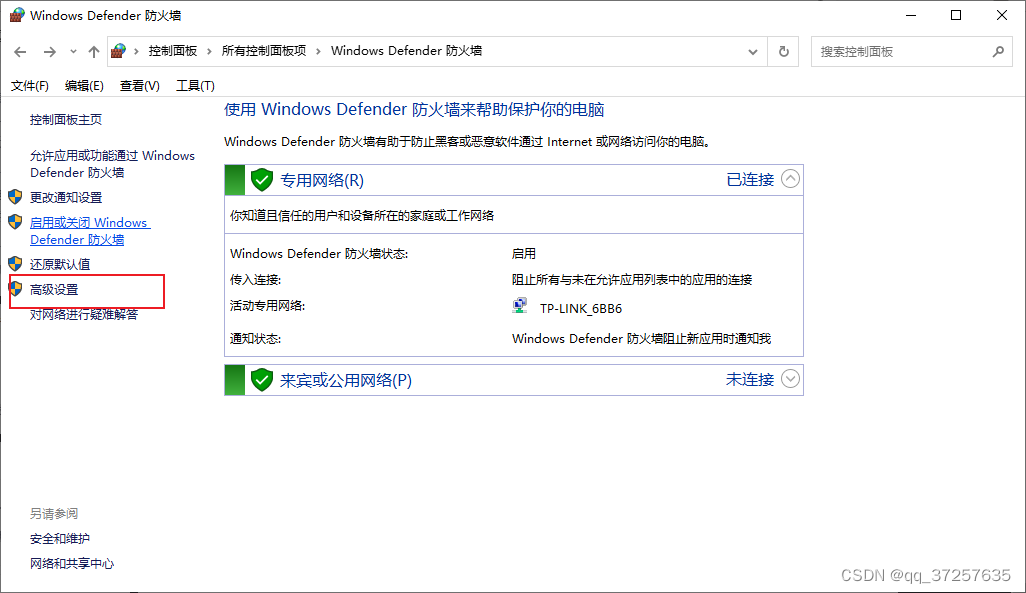Open recent locations dropdown arrow
This screenshot has height=593, width=1026.
(x=73, y=52)
